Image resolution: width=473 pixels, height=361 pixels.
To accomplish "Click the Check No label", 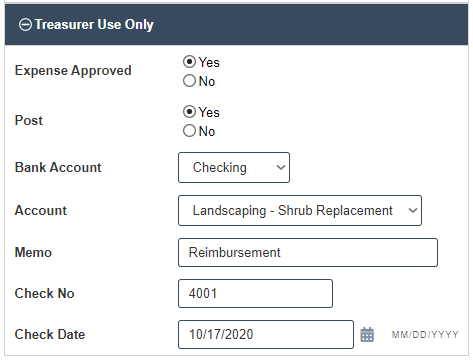I will coord(45,293).
